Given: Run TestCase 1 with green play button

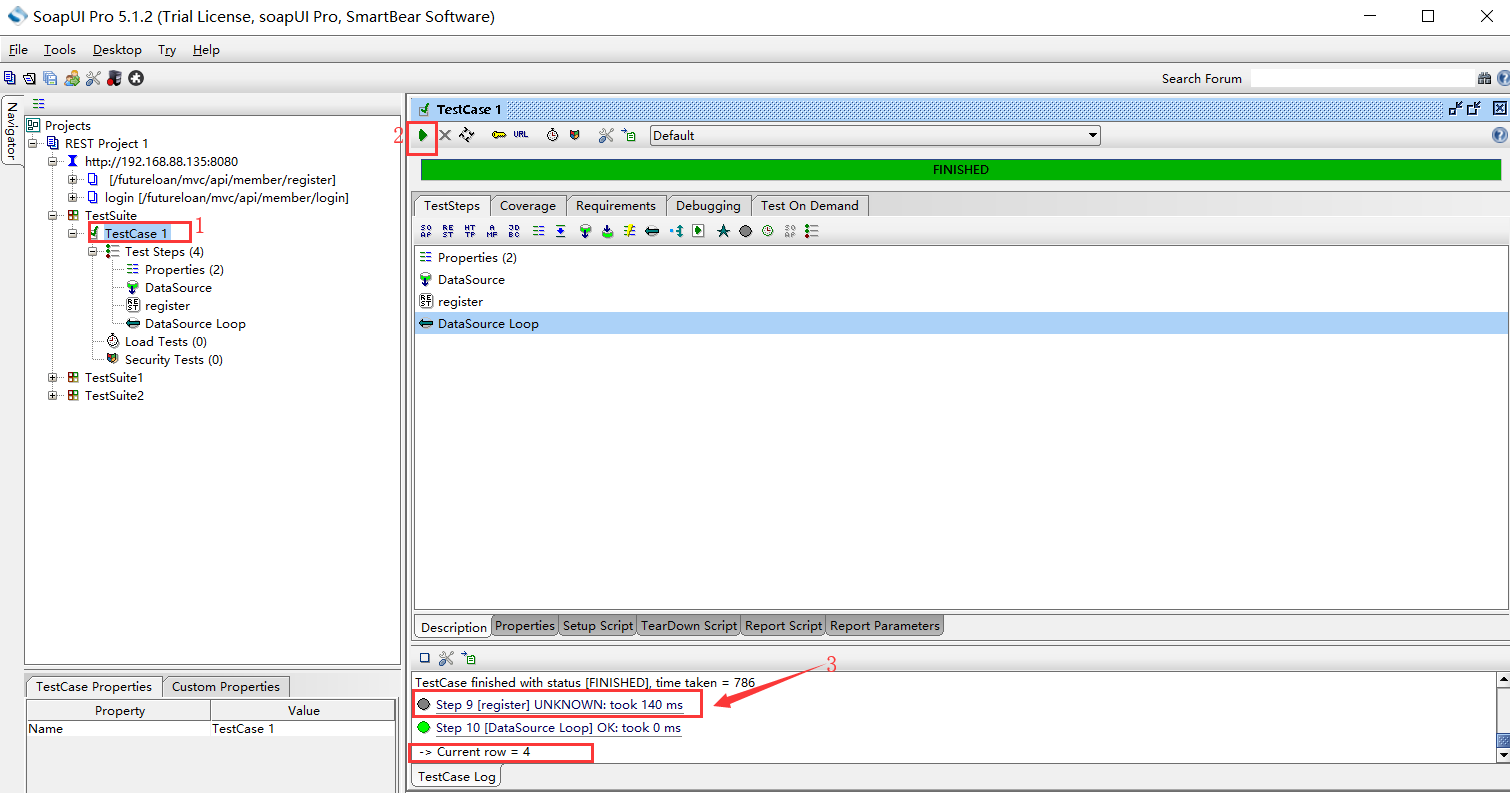Looking at the screenshot, I should [423, 135].
